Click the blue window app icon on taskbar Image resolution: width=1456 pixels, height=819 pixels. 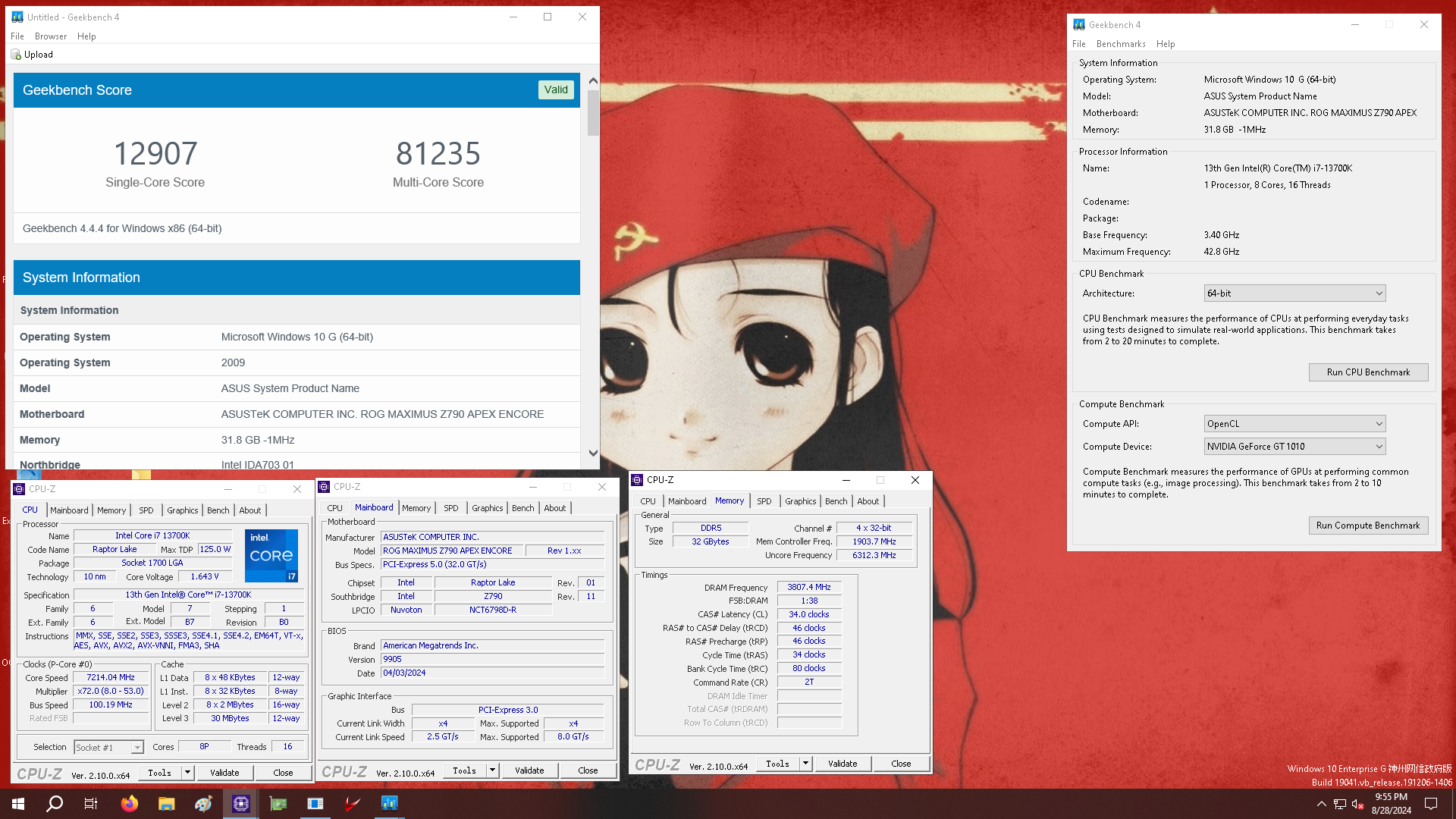click(315, 804)
